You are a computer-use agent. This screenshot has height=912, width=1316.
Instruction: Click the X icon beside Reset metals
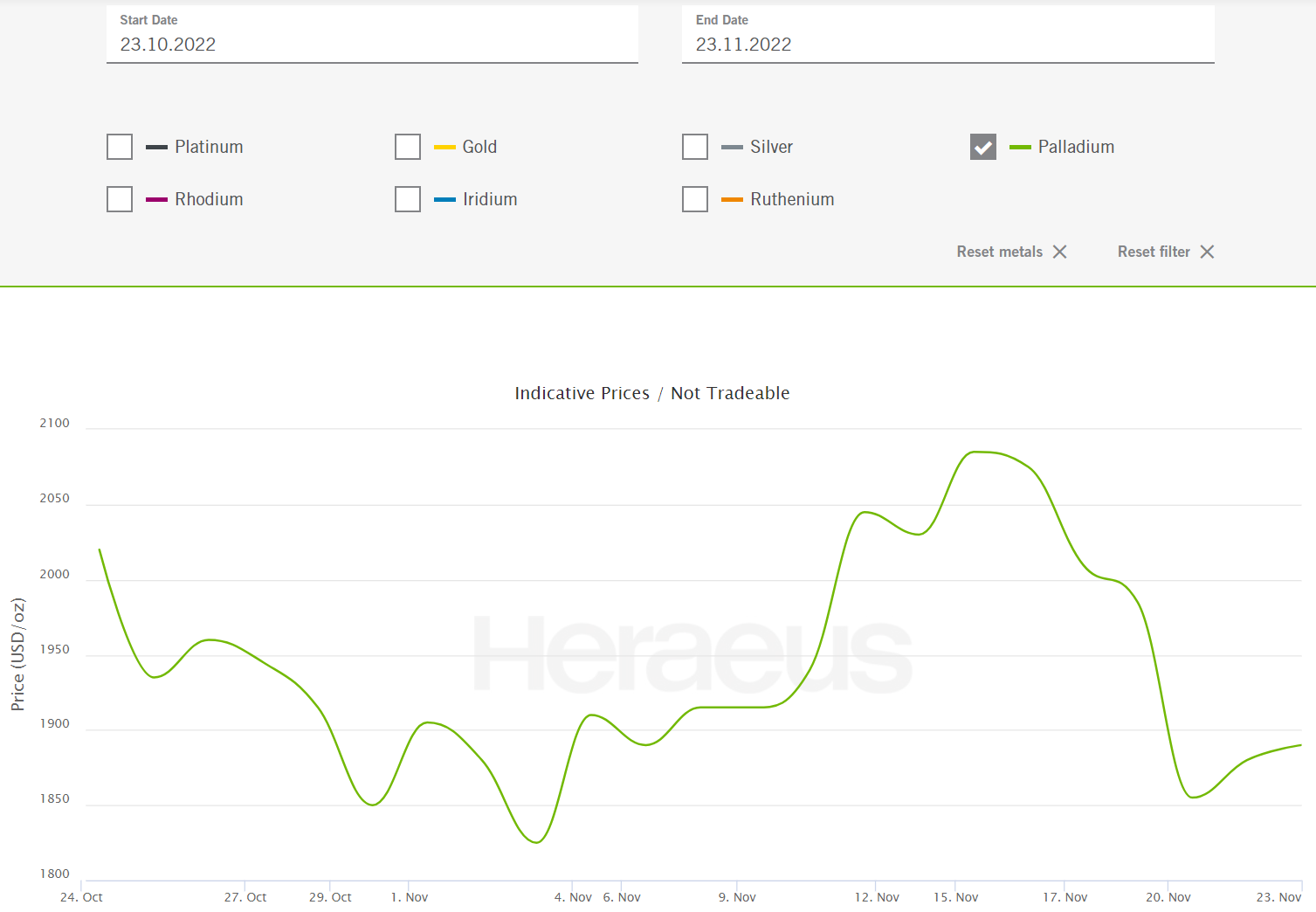point(1060,252)
